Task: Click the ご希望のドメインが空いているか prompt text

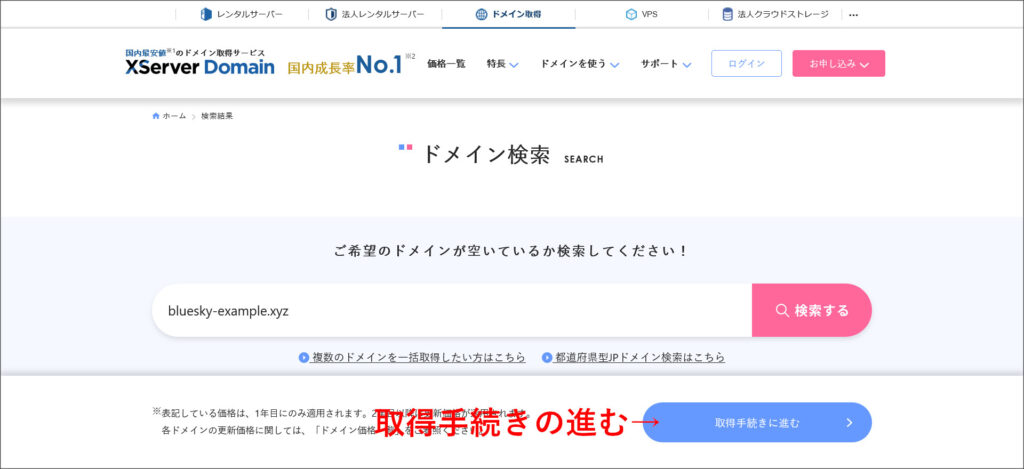Action: (511, 251)
